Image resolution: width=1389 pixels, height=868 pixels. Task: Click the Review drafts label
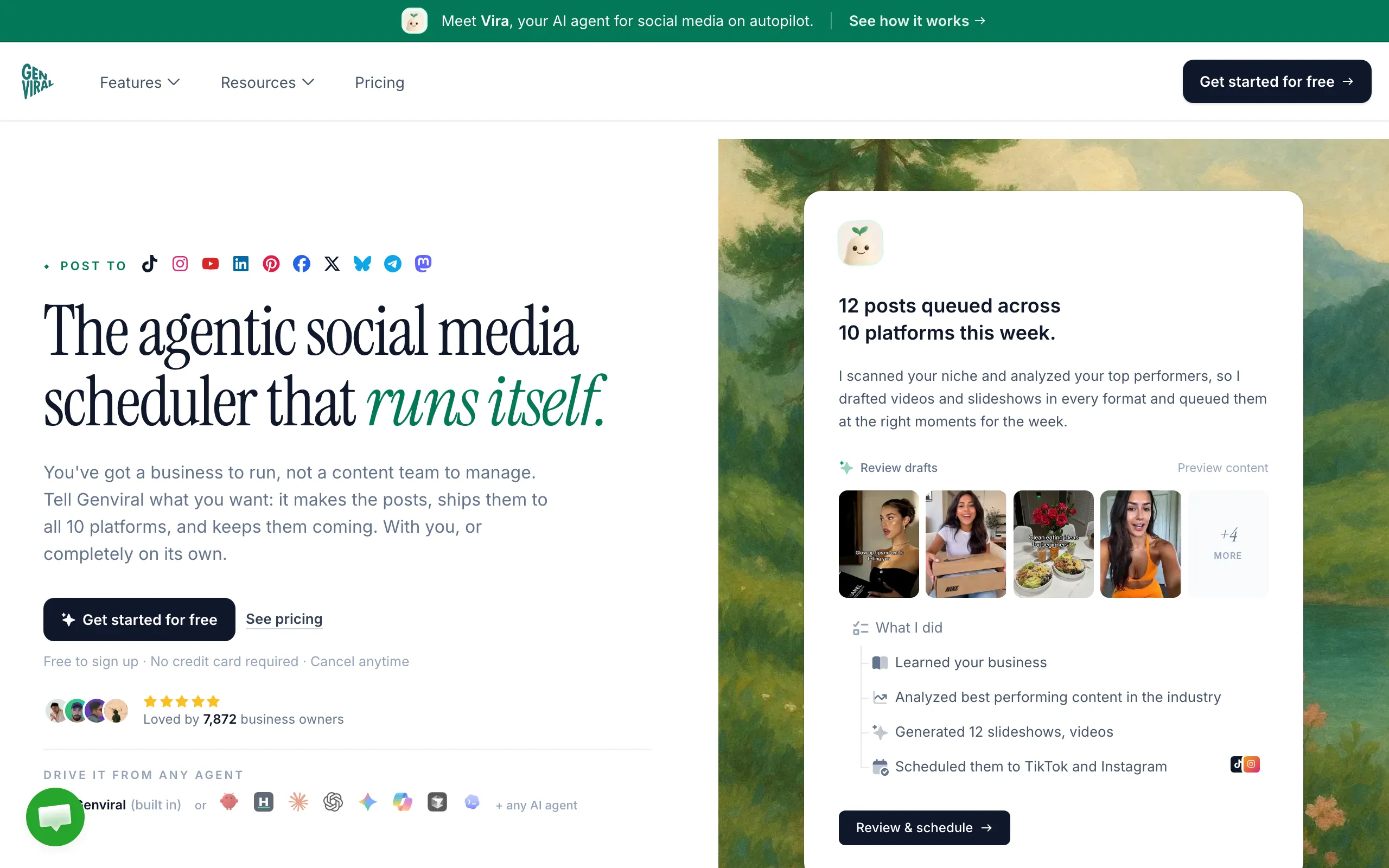[899, 468]
